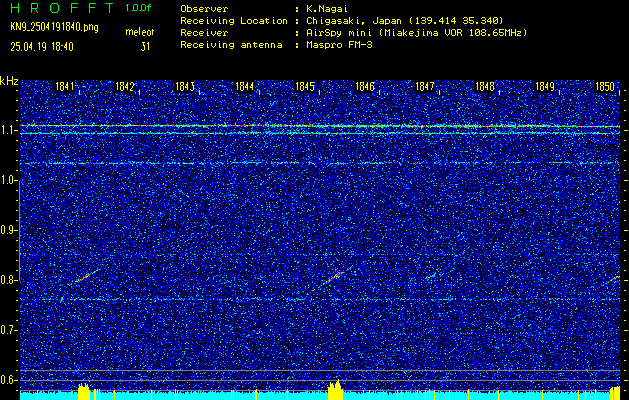Click the 1.1 frequency axis label
629x400 pixels.
7,130
